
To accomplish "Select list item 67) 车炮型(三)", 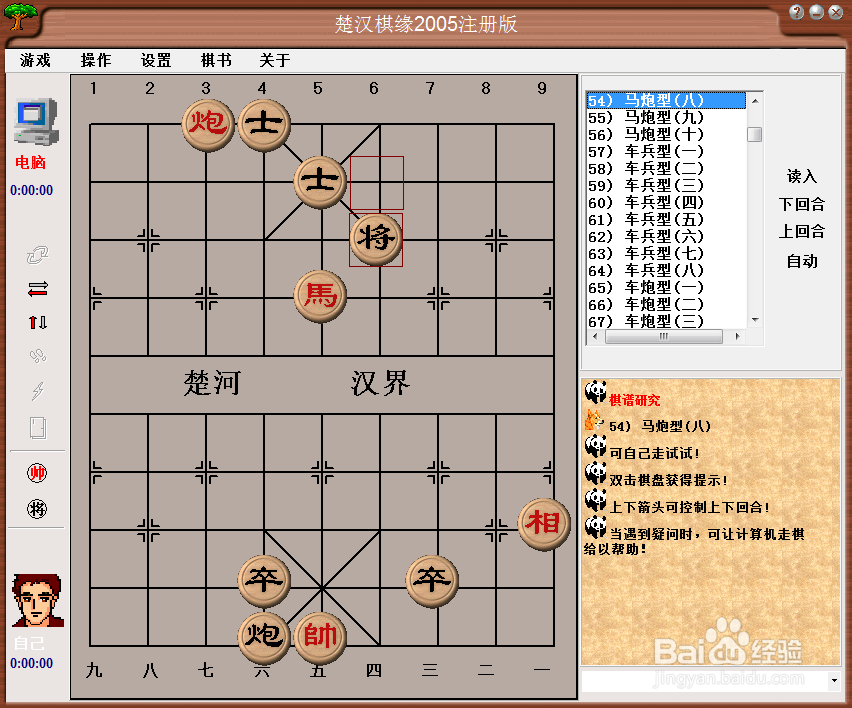I will click(x=666, y=321).
